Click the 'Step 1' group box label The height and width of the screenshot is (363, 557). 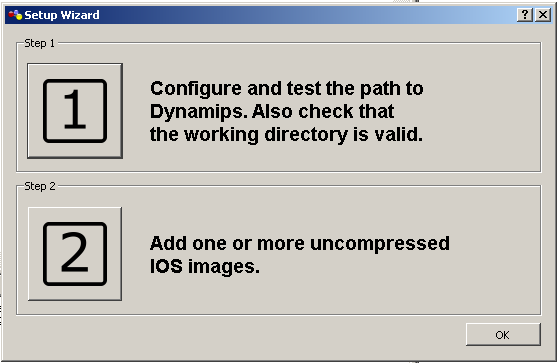(39, 43)
